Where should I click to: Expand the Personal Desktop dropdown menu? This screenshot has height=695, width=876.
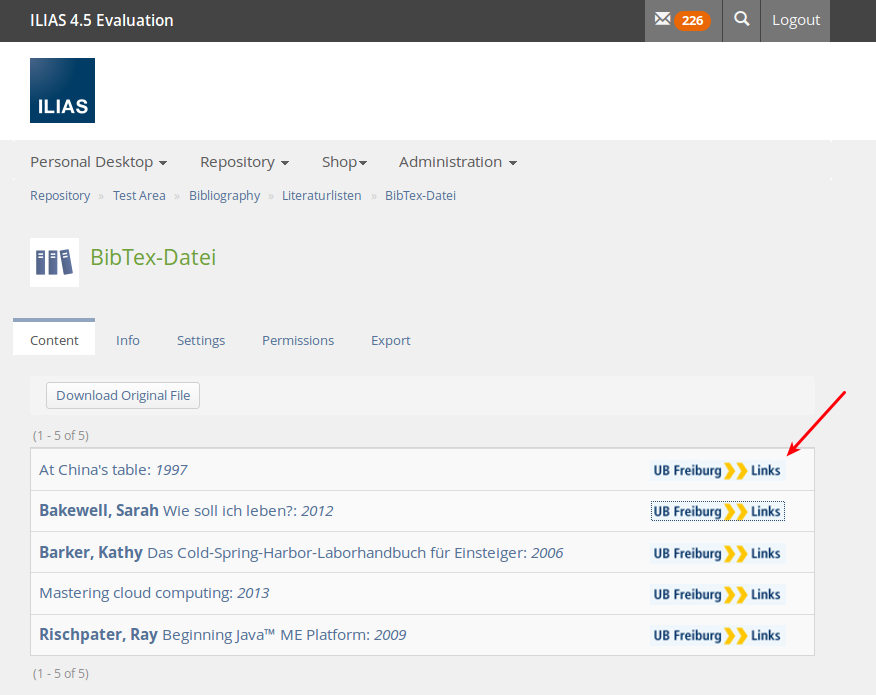click(x=98, y=162)
